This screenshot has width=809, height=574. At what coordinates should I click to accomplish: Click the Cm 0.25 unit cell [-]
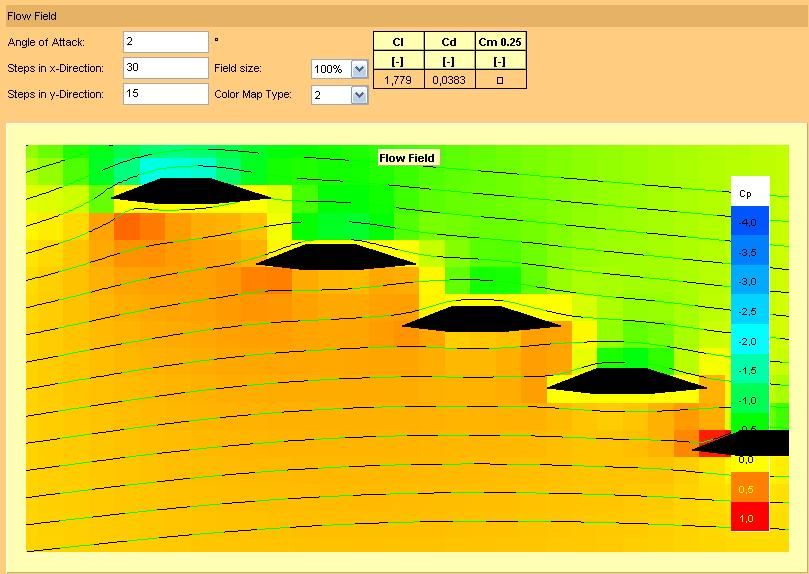click(500, 61)
